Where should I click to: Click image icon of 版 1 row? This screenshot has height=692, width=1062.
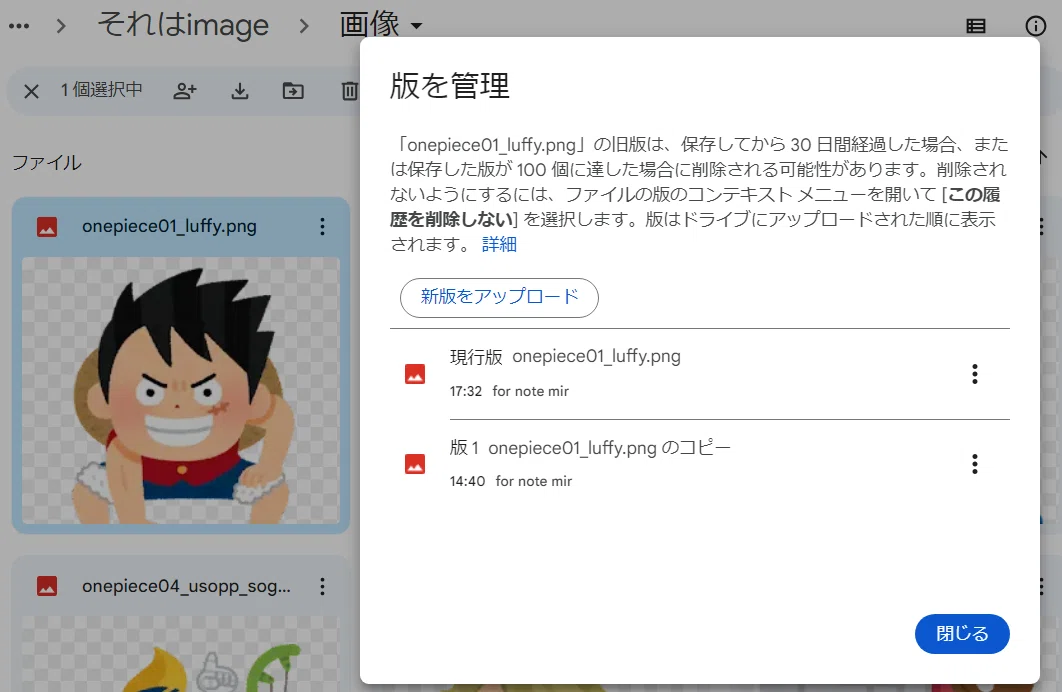point(415,464)
